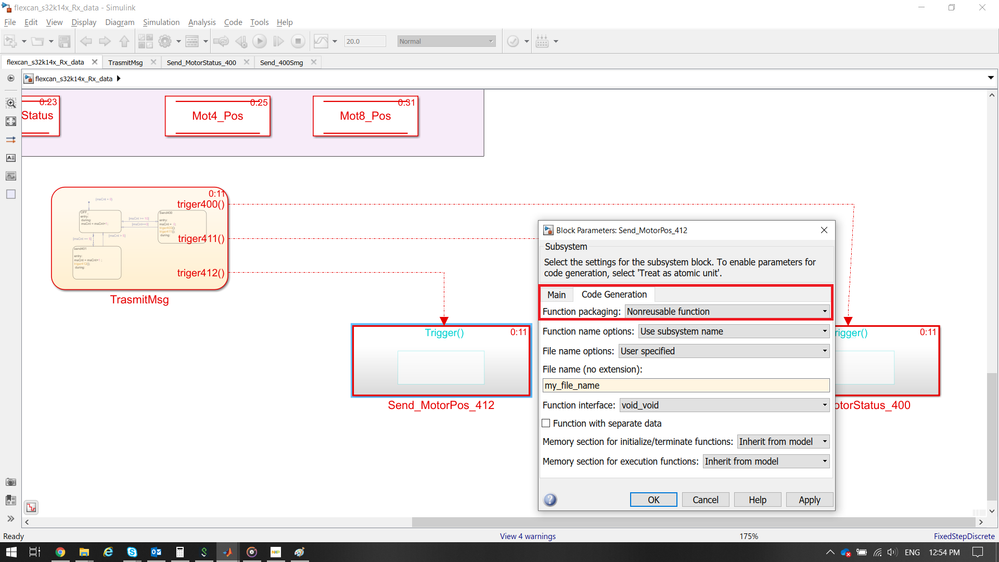Screen dimensions: 999x562
Task: Click the Save floppy disk icon
Action: coord(64,41)
